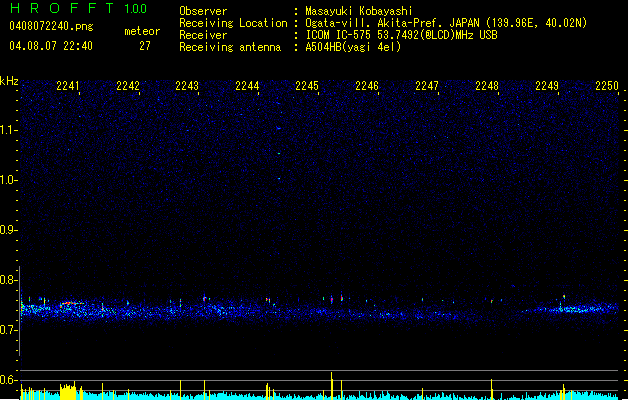629x400 pixels.
Task: Click the wide yellow intensity burst near 2241
Action: click(68, 392)
